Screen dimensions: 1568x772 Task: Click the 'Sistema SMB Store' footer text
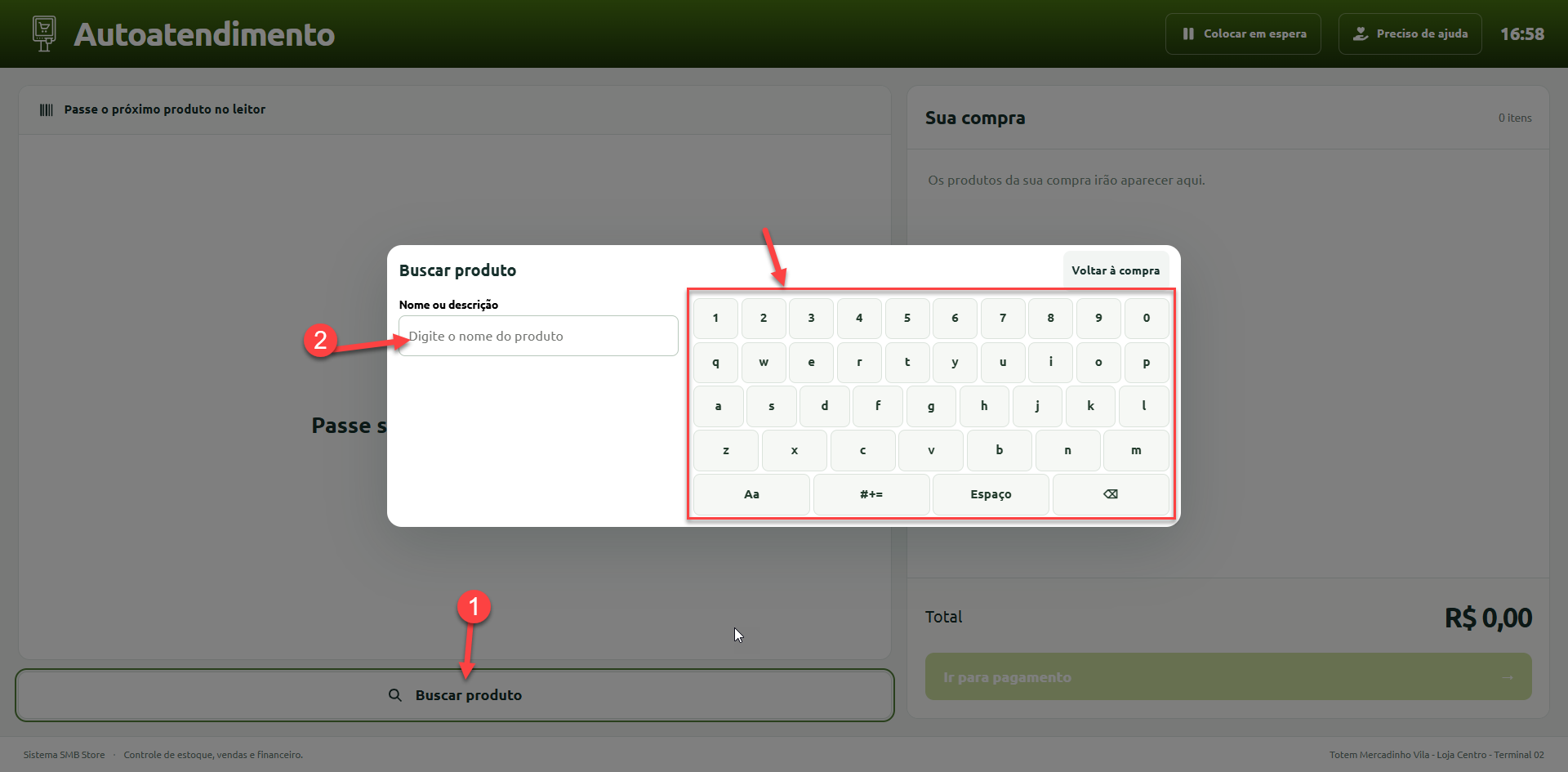tap(64, 755)
